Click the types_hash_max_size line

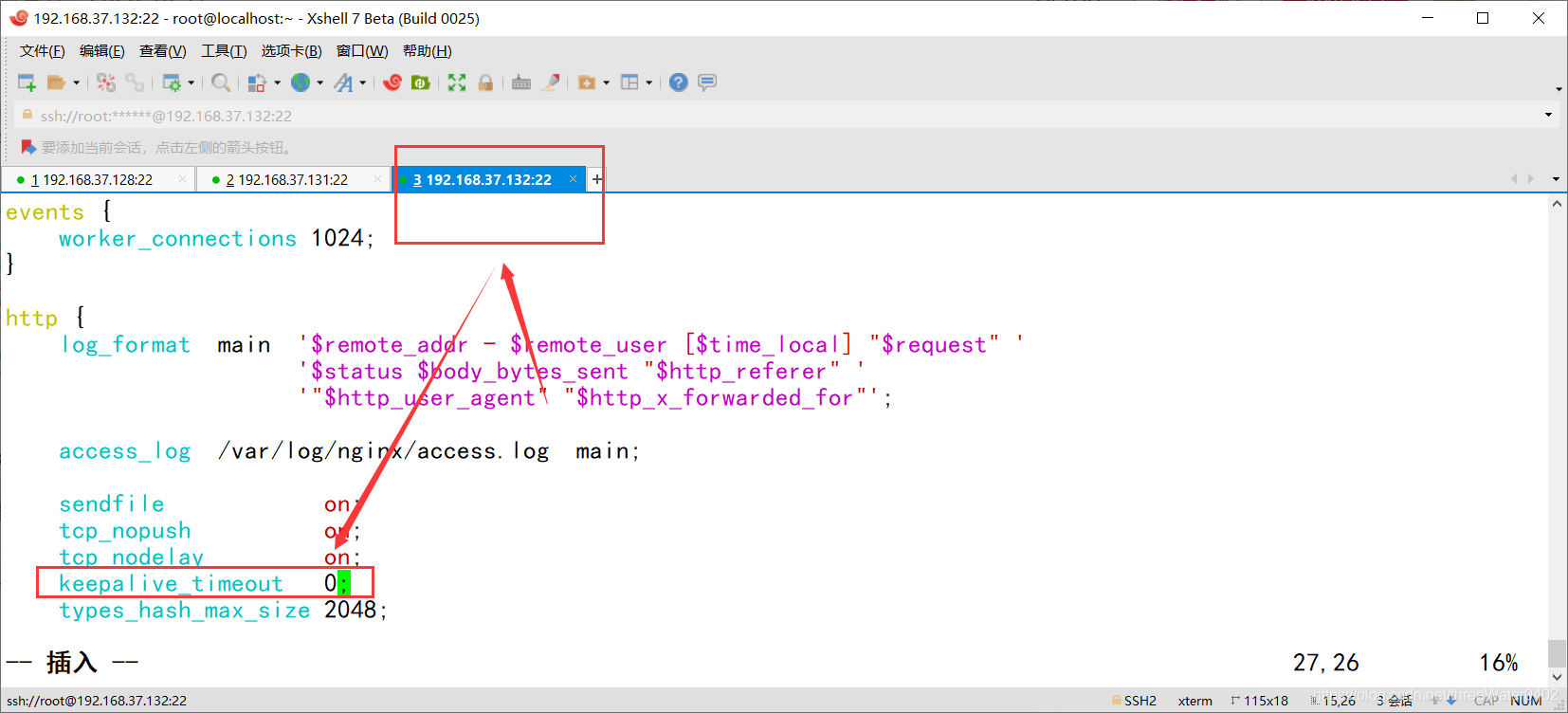[x=224, y=610]
